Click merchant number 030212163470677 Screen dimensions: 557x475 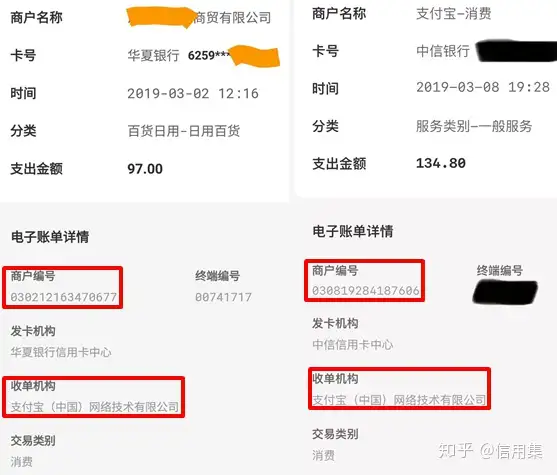coord(64,297)
